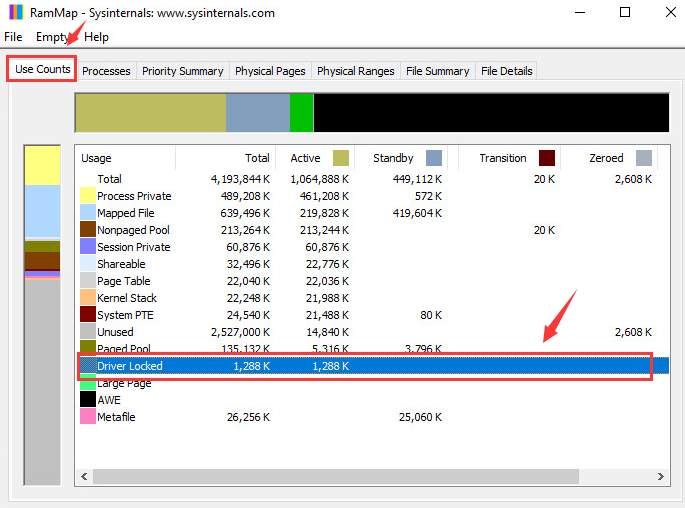The image size is (685, 508).
Task: Open the Physical Pages tab
Action: (x=270, y=71)
